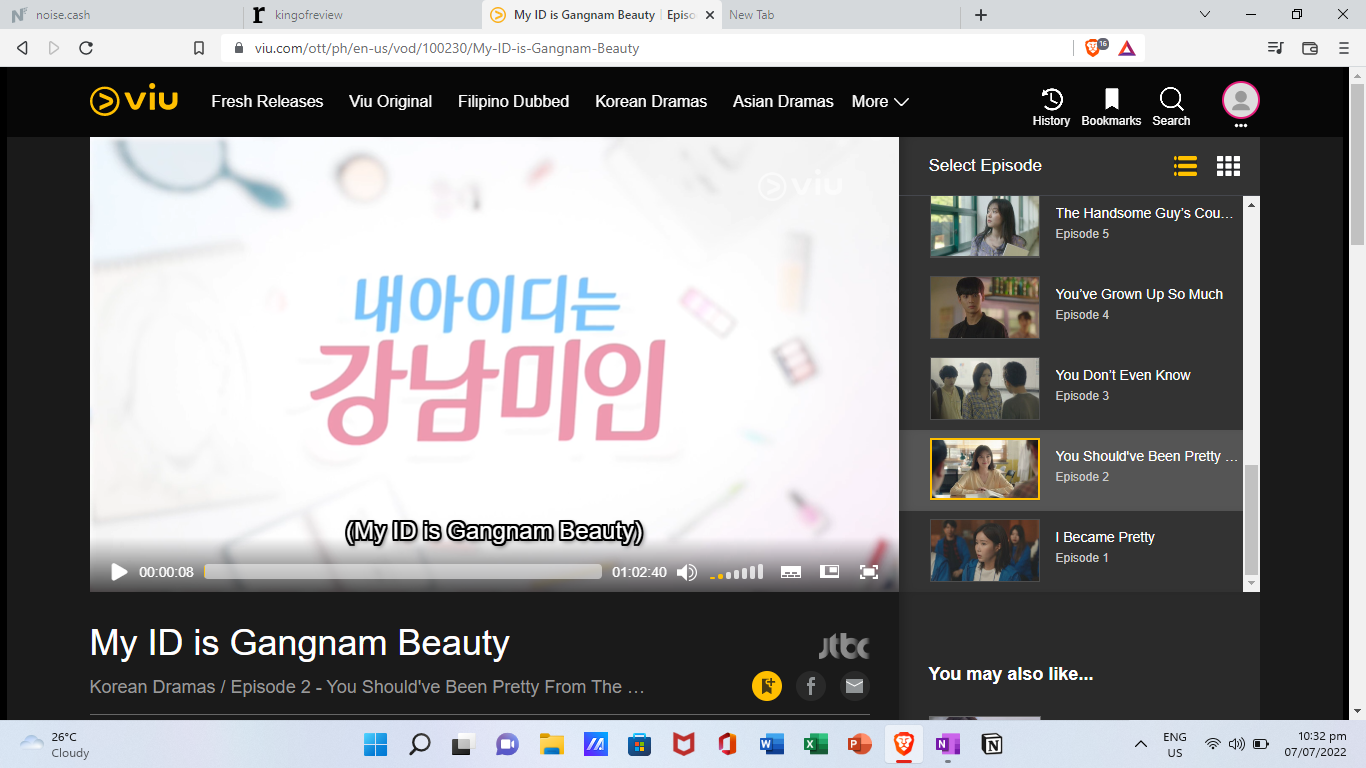The width and height of the screenshot is (1366, 768).
Task: Go to Fresh Releases
Action: click(267, 101)
